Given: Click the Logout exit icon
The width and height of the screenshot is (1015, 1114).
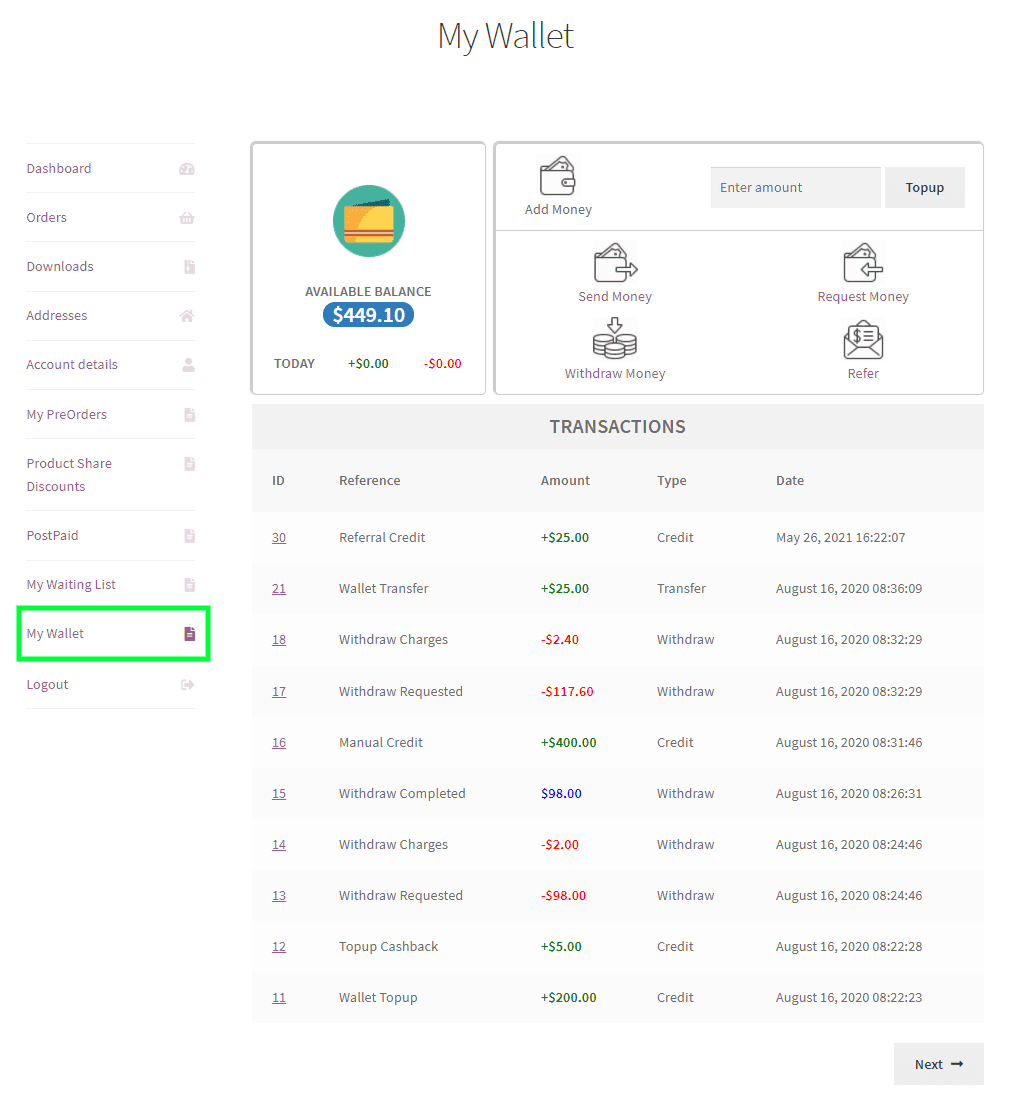Looking at the screenshot, I should 187,684.
